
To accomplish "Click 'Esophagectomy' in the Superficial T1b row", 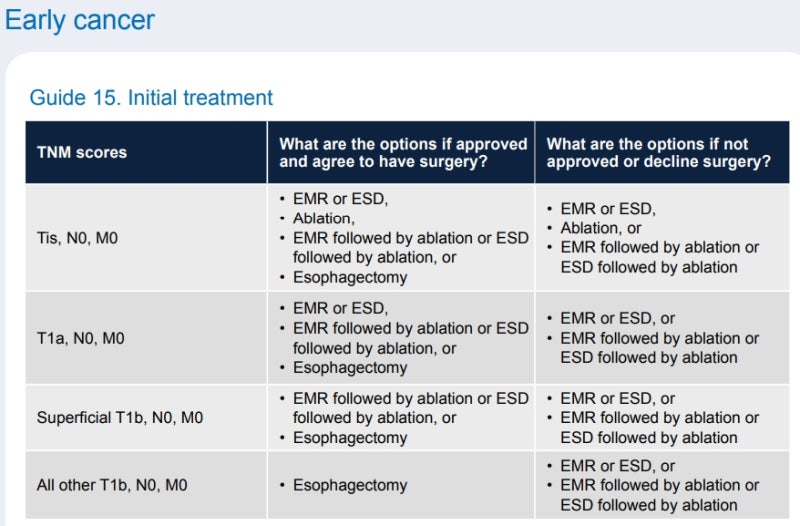I will coord(350,438).
